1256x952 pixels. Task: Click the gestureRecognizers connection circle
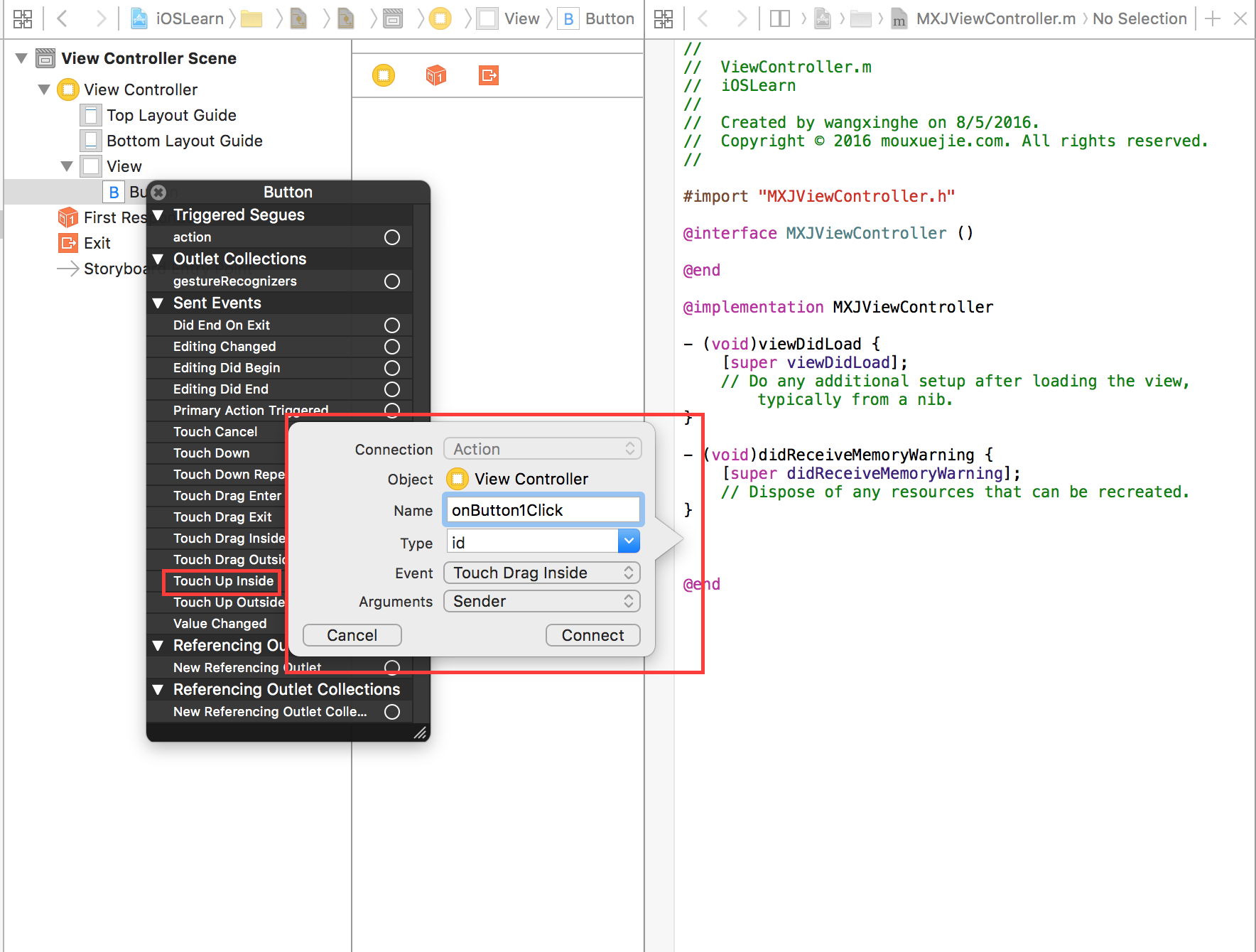point(392,281)
